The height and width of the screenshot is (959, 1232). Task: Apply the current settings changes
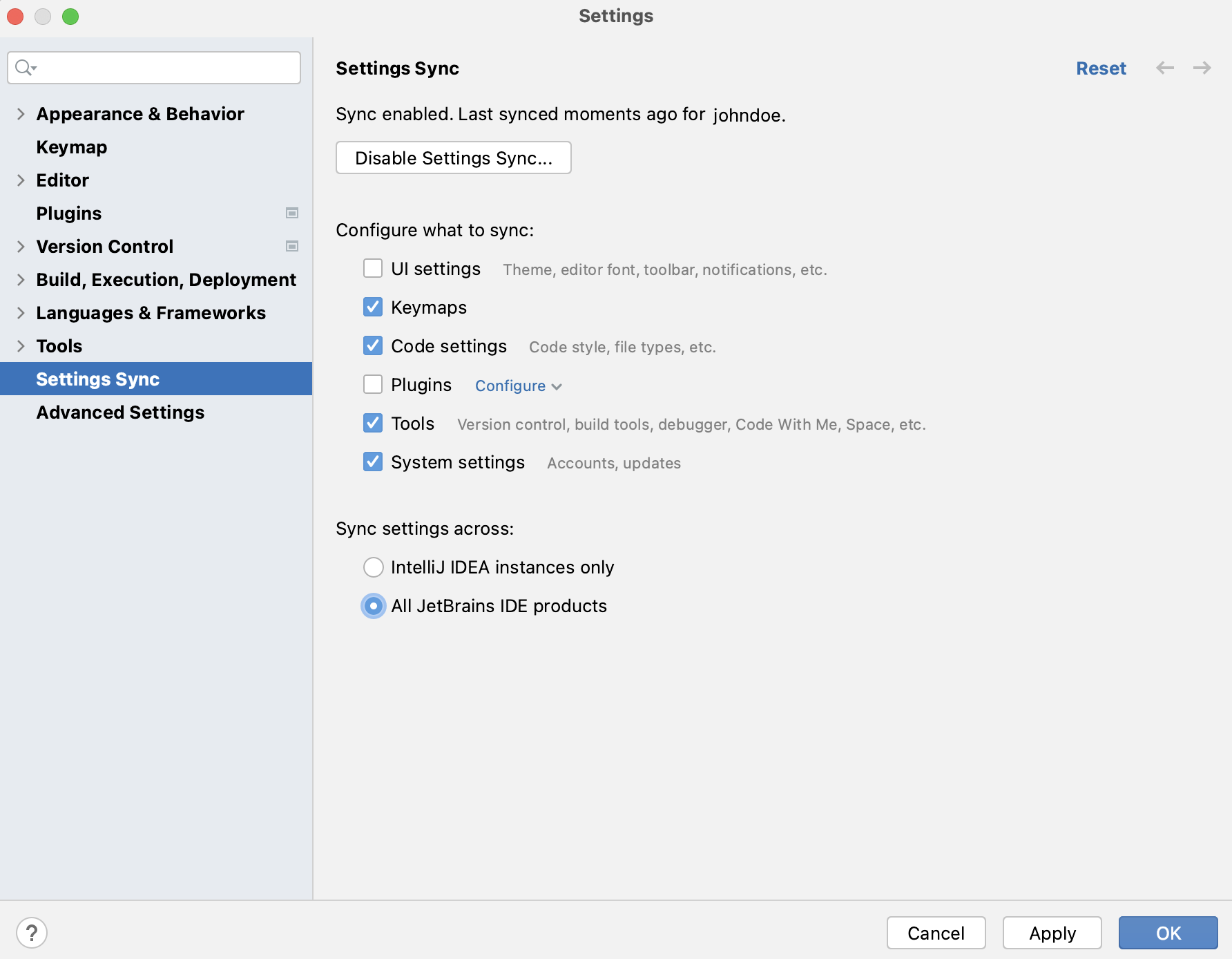(1052, 933)
